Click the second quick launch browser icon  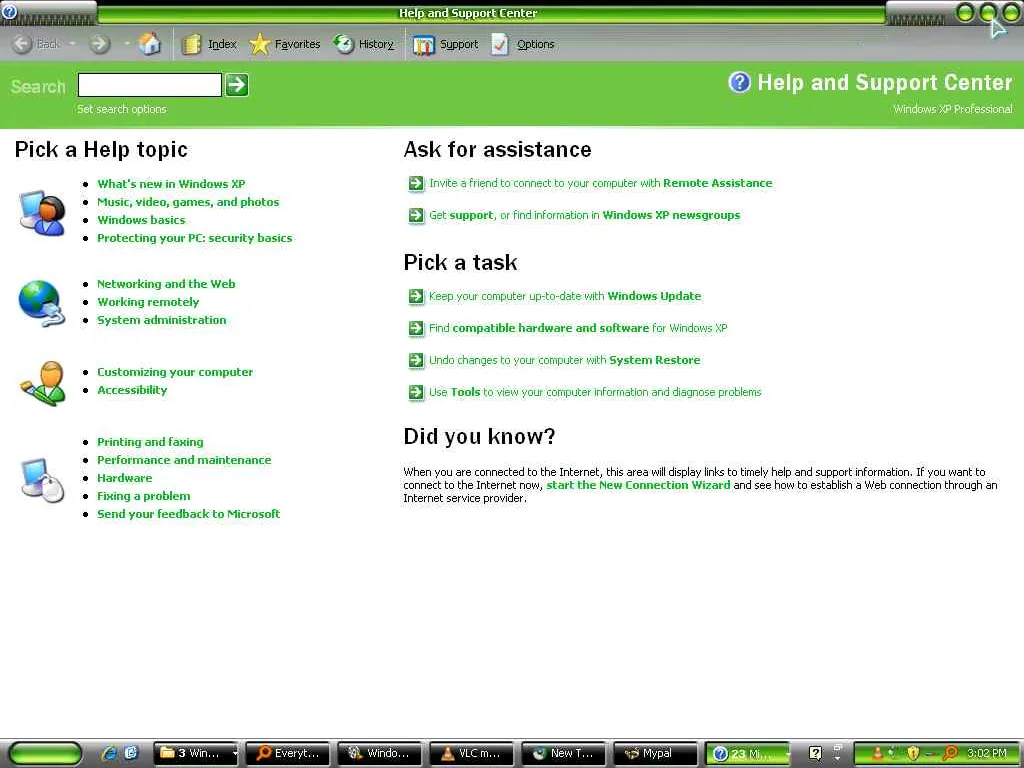click(131, 753)
